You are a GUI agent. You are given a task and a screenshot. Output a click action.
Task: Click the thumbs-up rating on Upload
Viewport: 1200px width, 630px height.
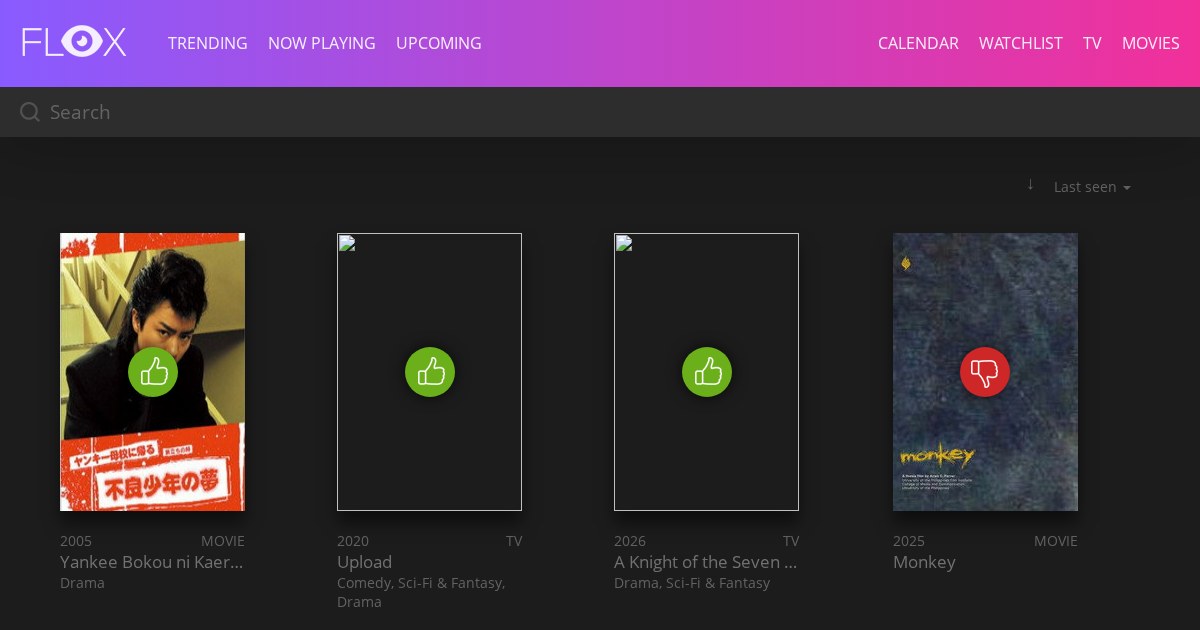point(430,372)
